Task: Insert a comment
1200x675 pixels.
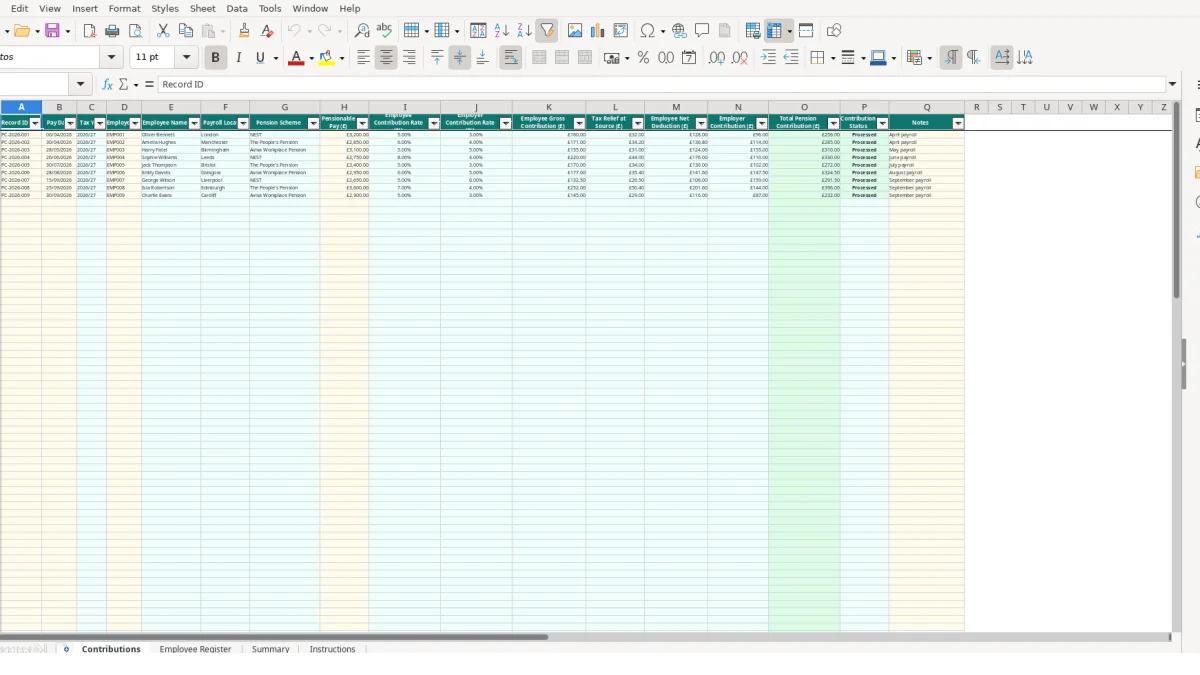Action: click(702, 31)
